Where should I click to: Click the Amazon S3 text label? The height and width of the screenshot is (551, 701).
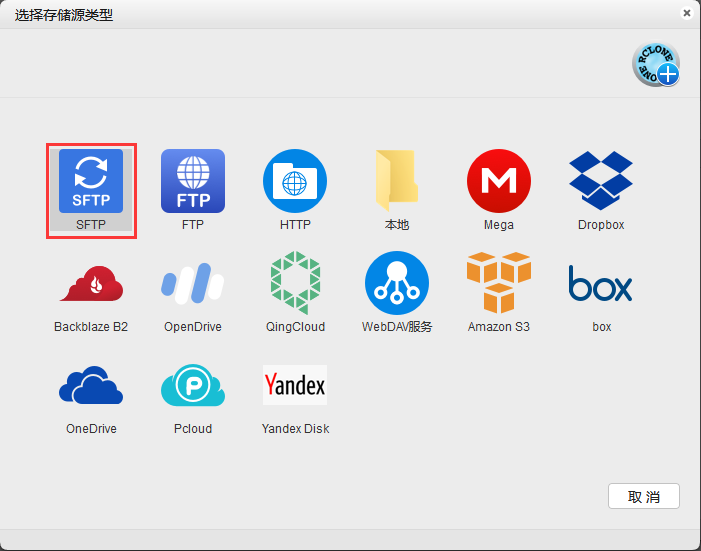(498, 326)
